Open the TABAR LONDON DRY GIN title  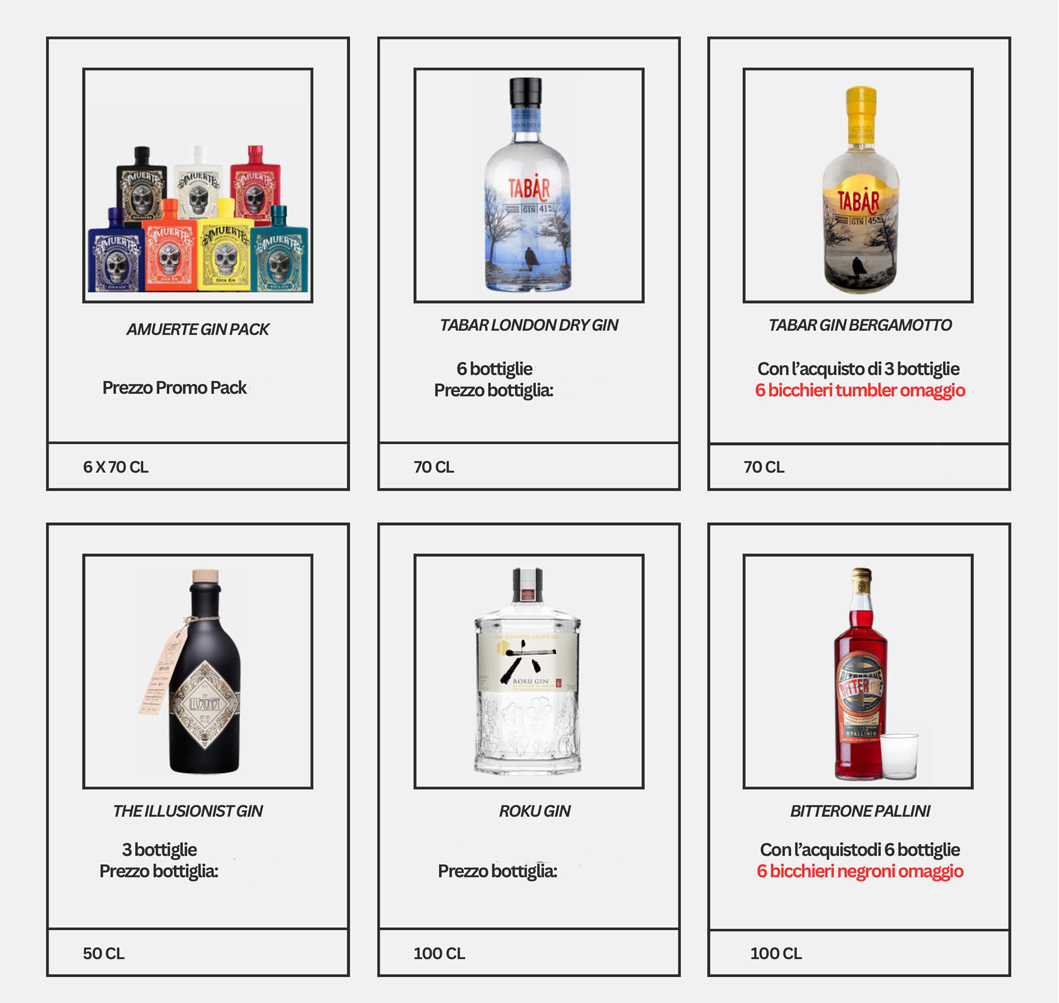(529, 326)
